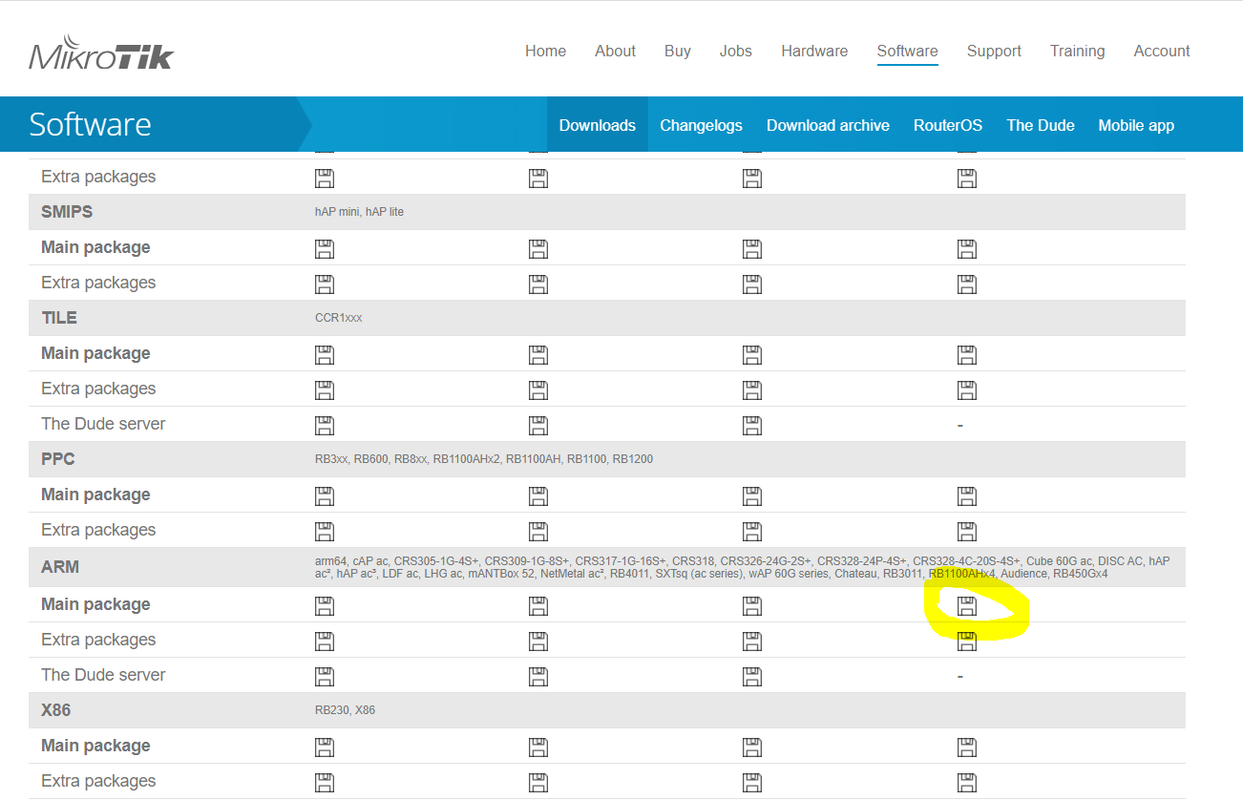Download X86 Main package from first column
Image resolution: width=1243 pixels, height=800 pixels.
324,746
